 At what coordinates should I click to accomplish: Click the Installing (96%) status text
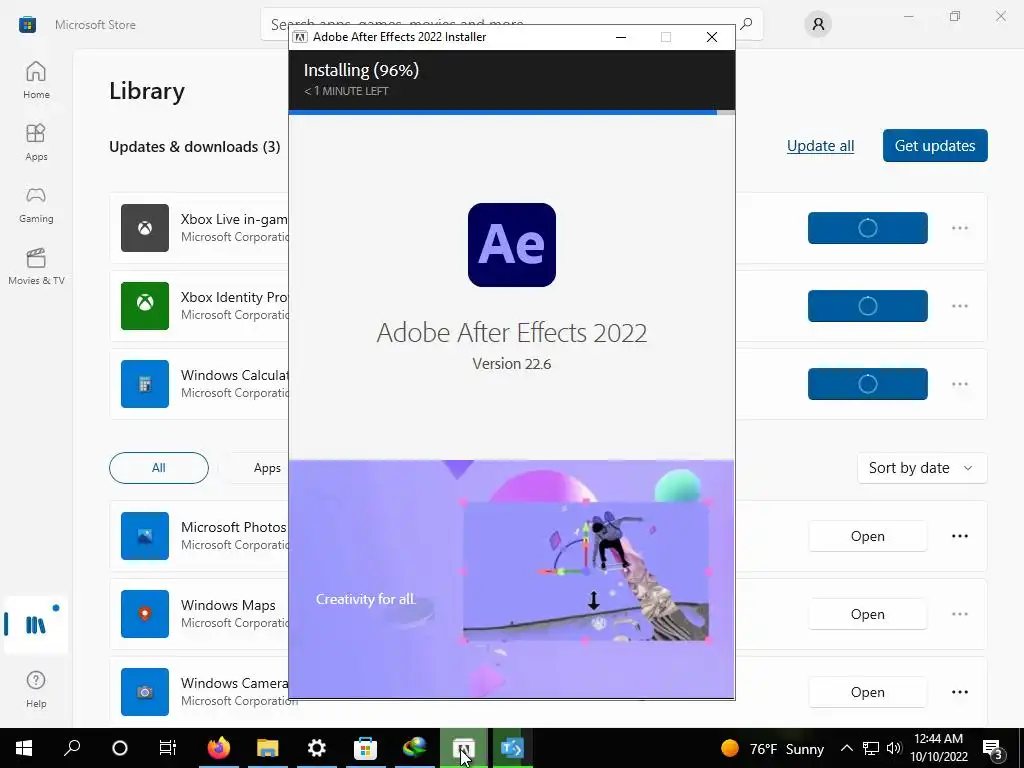(361, 70)
